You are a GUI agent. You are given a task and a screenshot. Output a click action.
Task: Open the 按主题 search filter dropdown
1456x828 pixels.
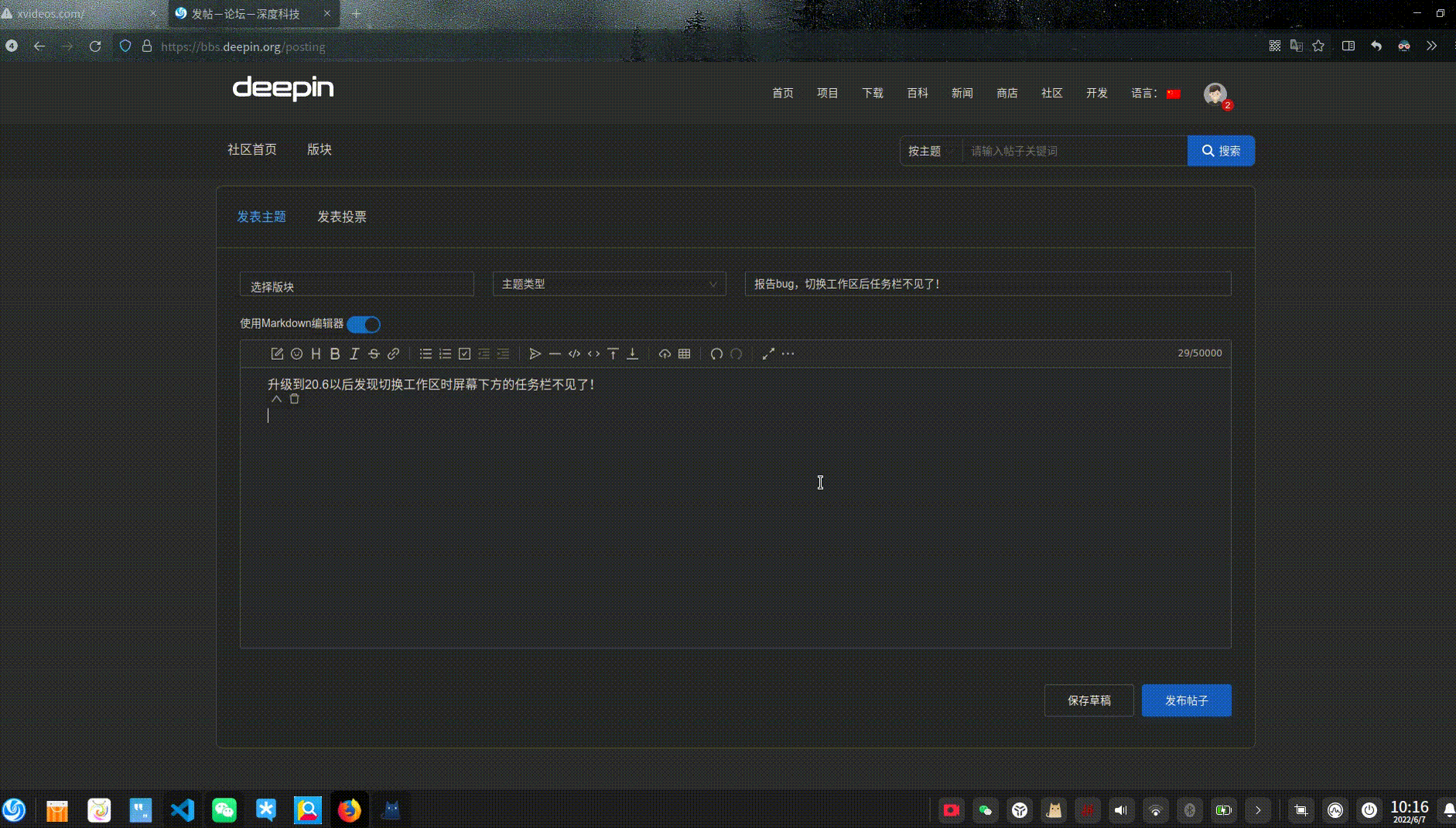tap(930, 151)
